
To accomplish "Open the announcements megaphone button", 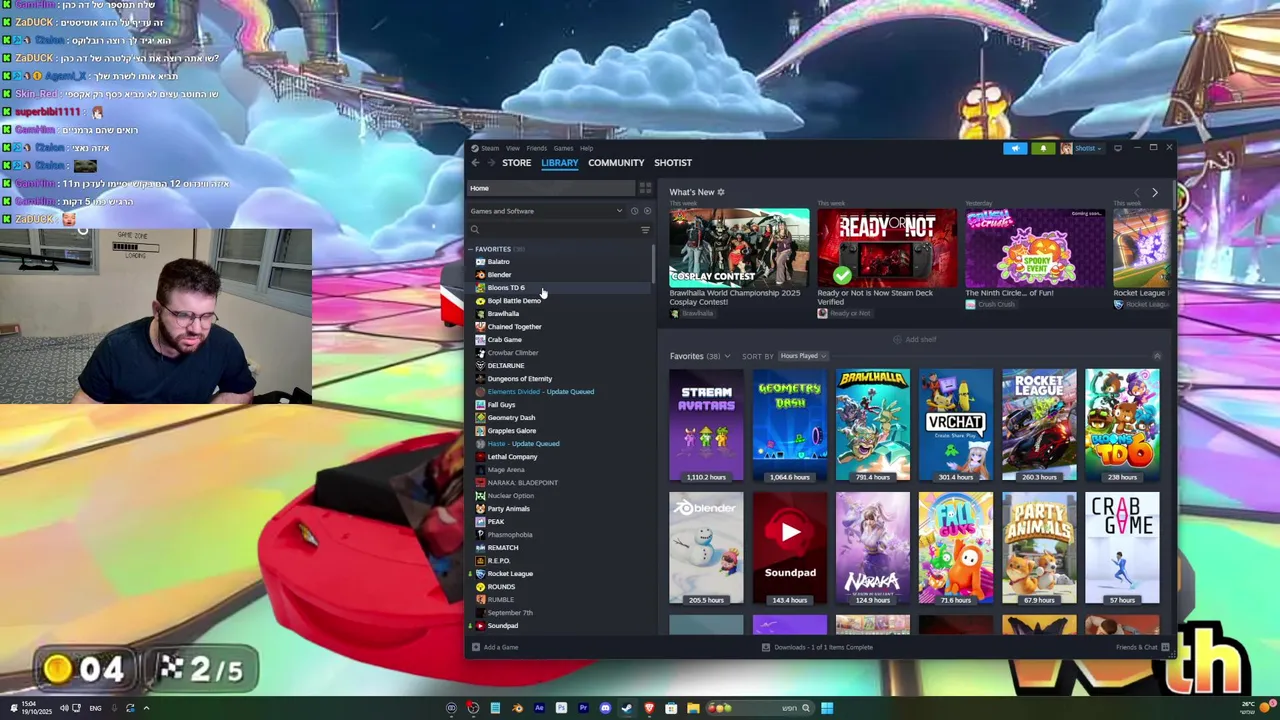I will (1015, 148).
